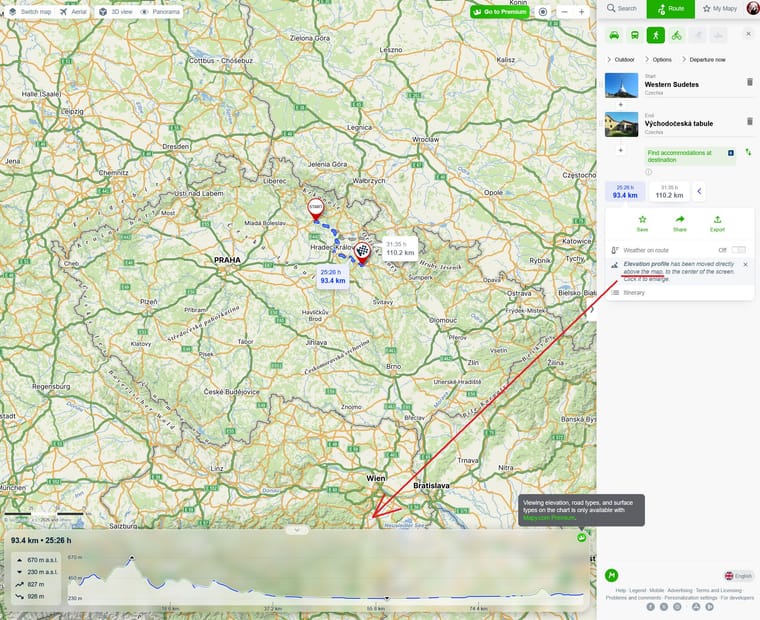Select the cycling route mode icon

click(x=677, y=35)
